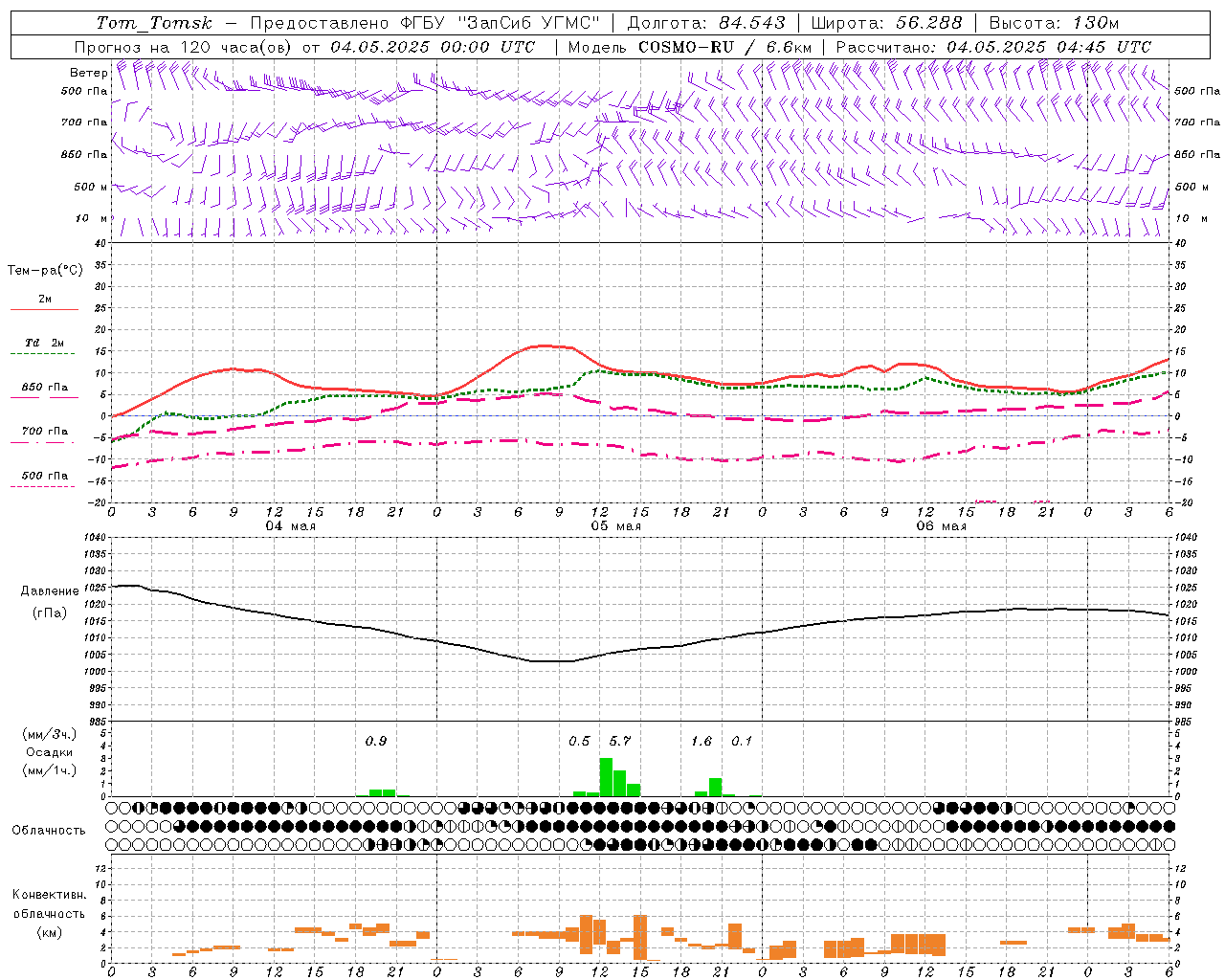Click the (мм/3ч.) precipitation unit label
This screenshot has width=1225, height=980.
pos(50,734)
